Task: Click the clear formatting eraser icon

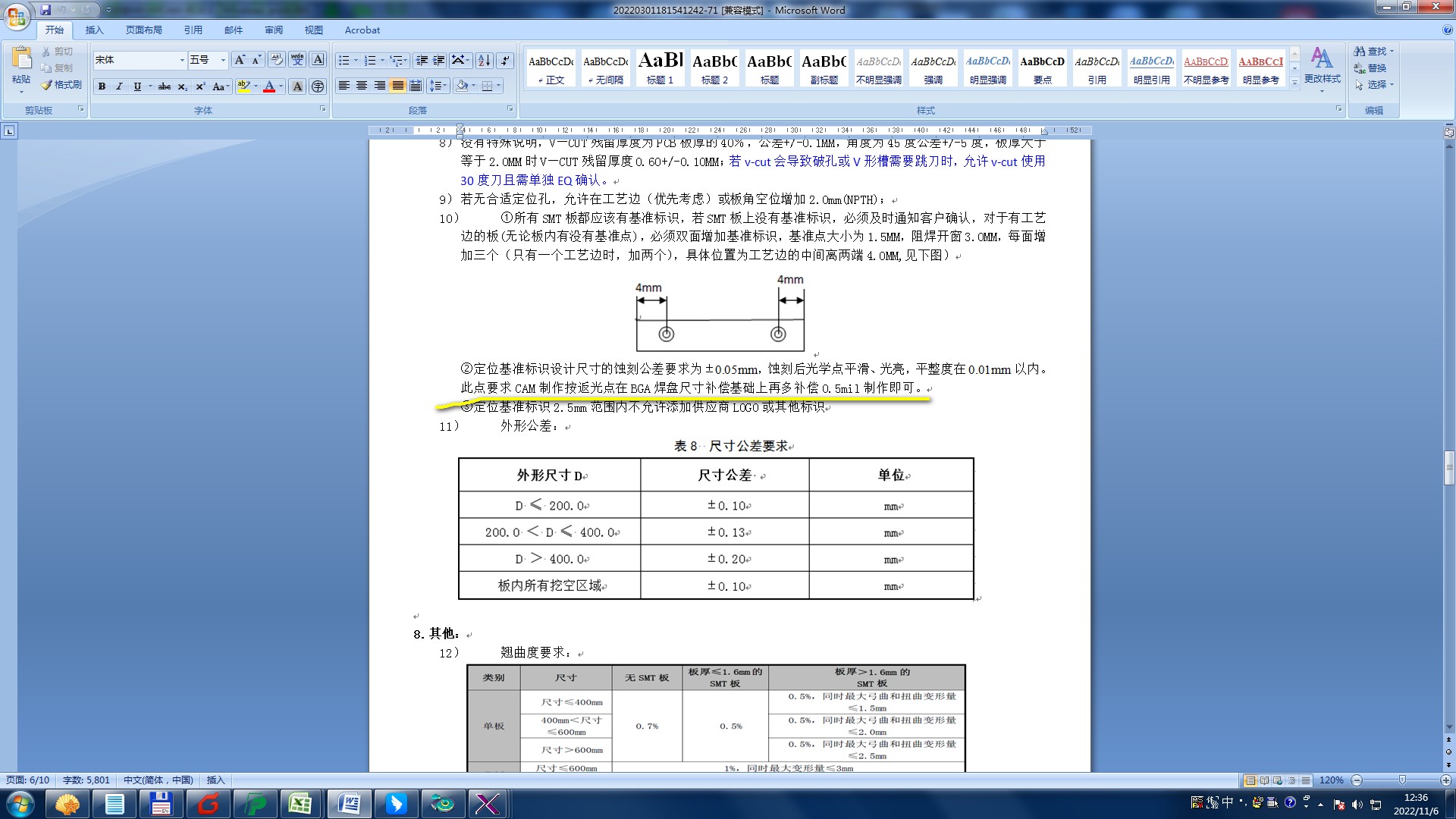Action: coord(277,61)
